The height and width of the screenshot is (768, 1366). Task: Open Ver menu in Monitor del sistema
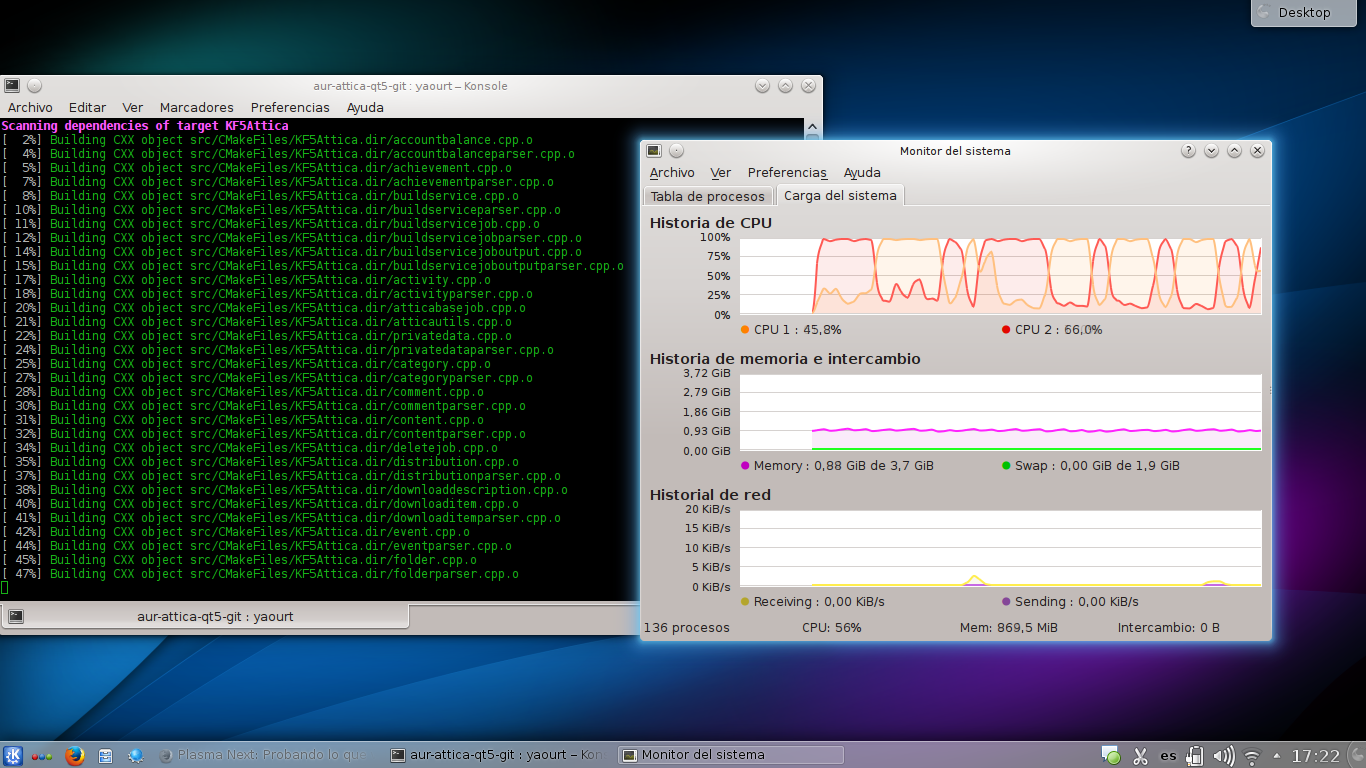click(x=721, y=173)
